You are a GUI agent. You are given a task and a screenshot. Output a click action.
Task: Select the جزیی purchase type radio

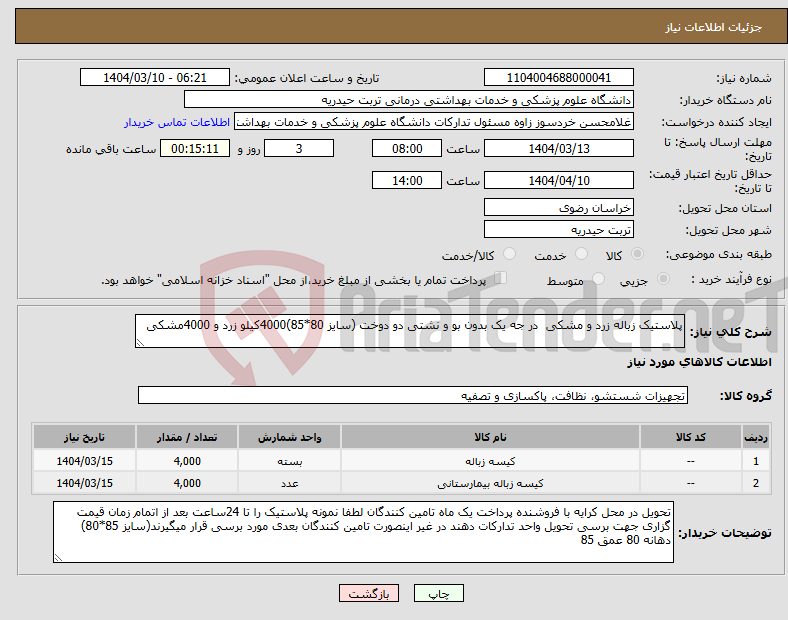tap(663, 278)
